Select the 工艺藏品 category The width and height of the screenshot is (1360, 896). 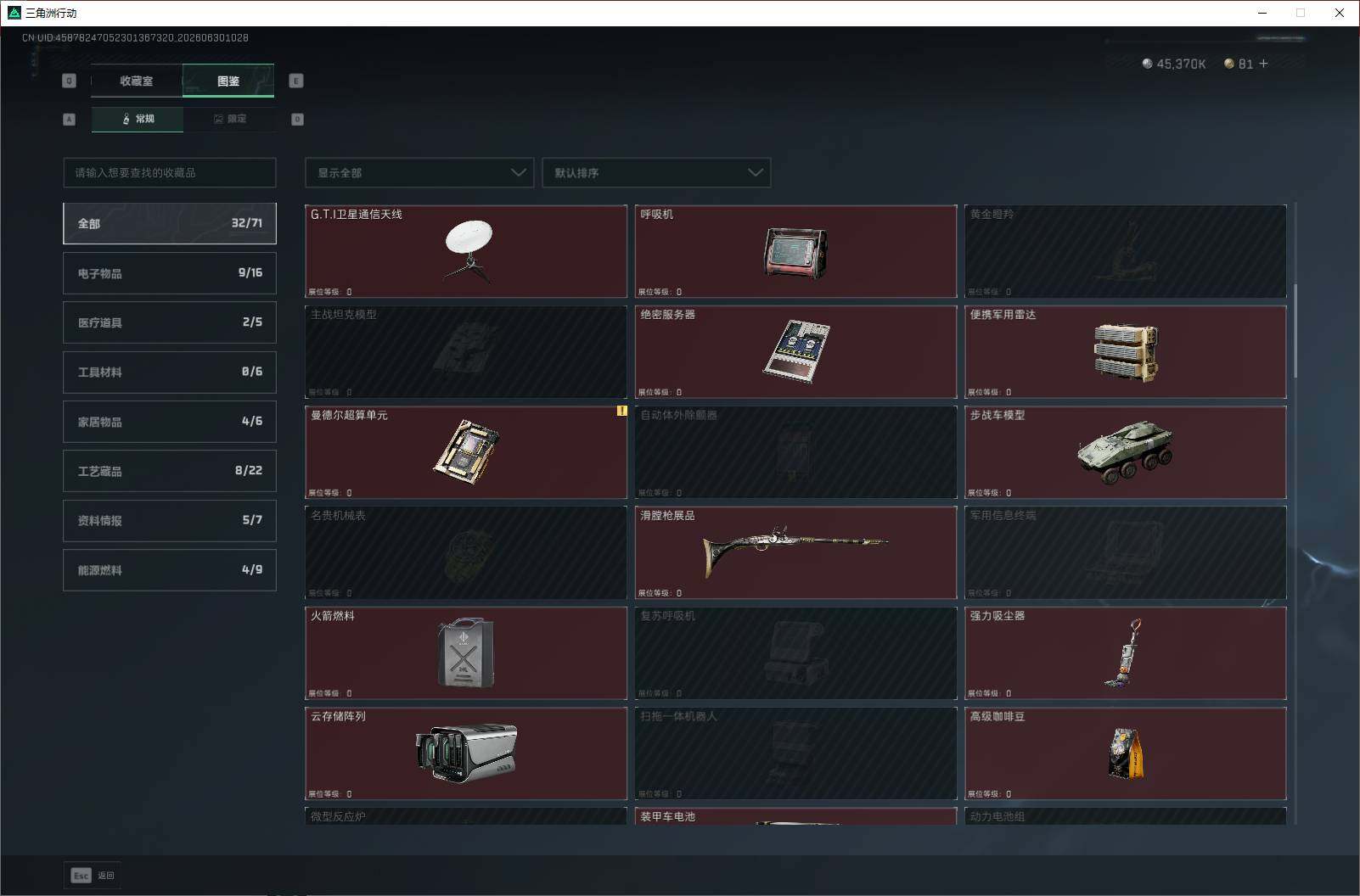pyautogui.click(x=170, y=471)
